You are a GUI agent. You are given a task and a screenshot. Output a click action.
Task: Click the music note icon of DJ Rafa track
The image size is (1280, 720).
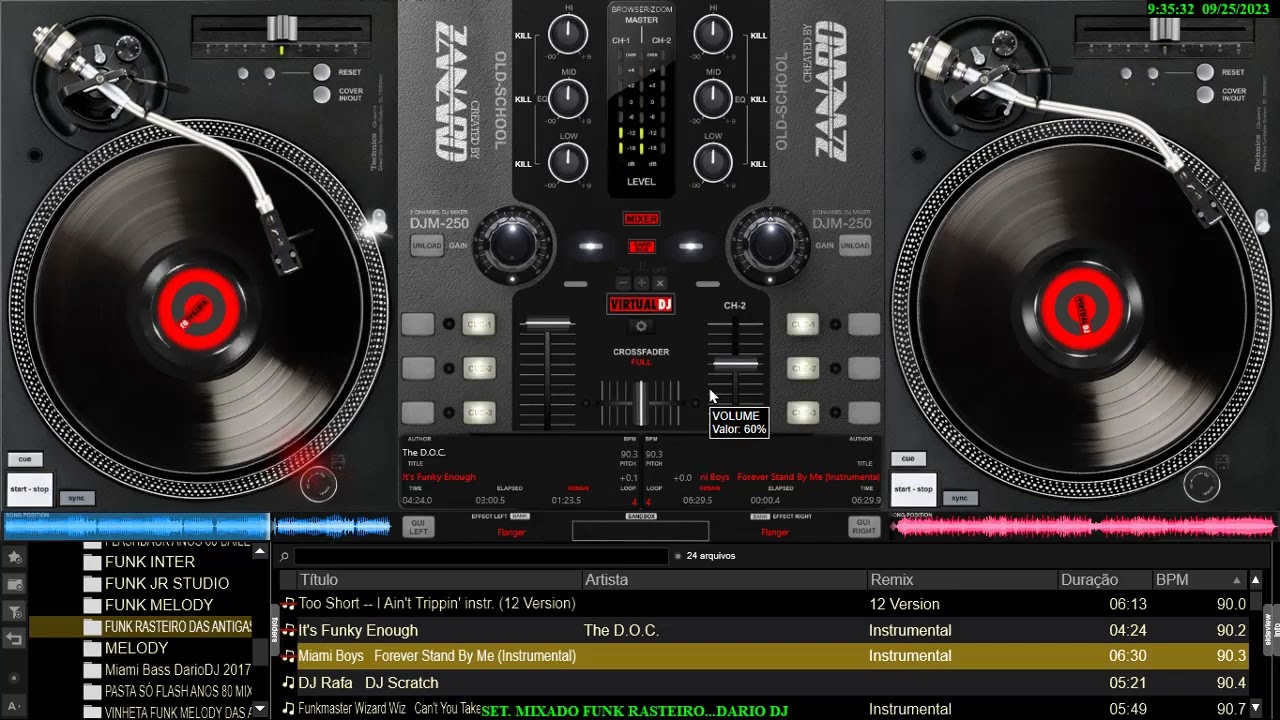pos(288,683)
